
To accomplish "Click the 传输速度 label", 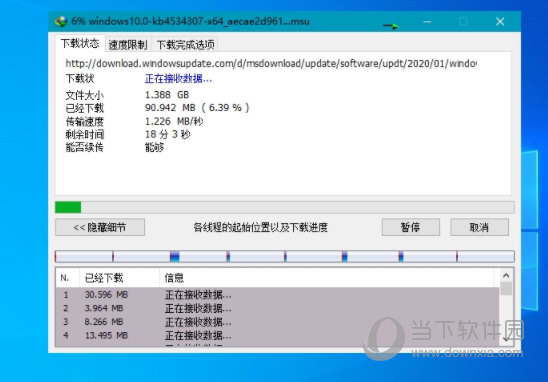I will (85, 122).
